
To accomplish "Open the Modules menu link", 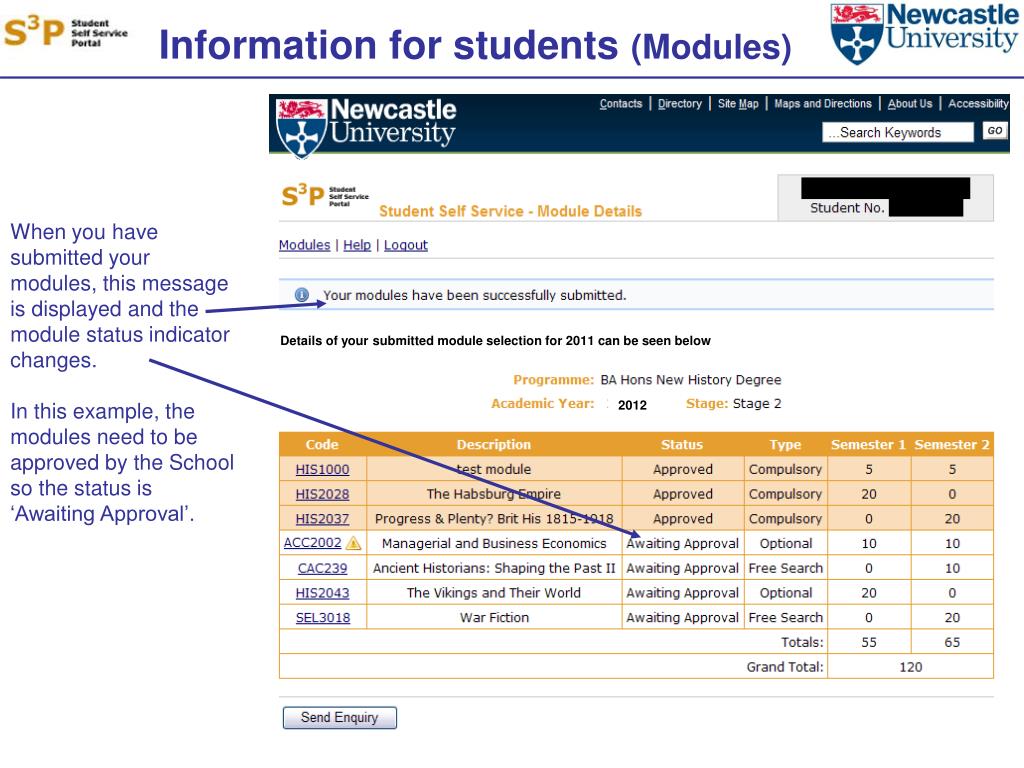I will coord(304,245).
